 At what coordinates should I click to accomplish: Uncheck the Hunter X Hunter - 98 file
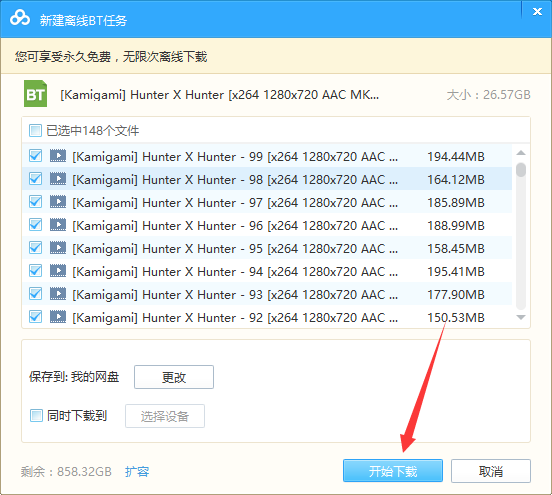(x=35, y=179)
